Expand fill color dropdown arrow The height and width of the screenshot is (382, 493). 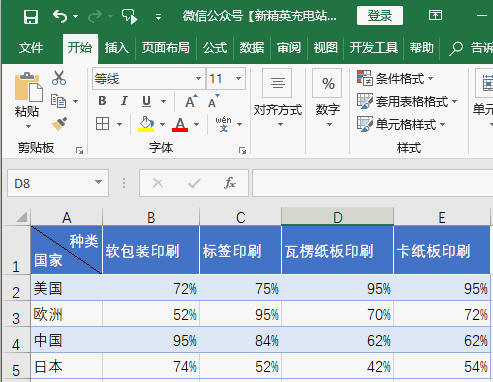pos(162,124)
